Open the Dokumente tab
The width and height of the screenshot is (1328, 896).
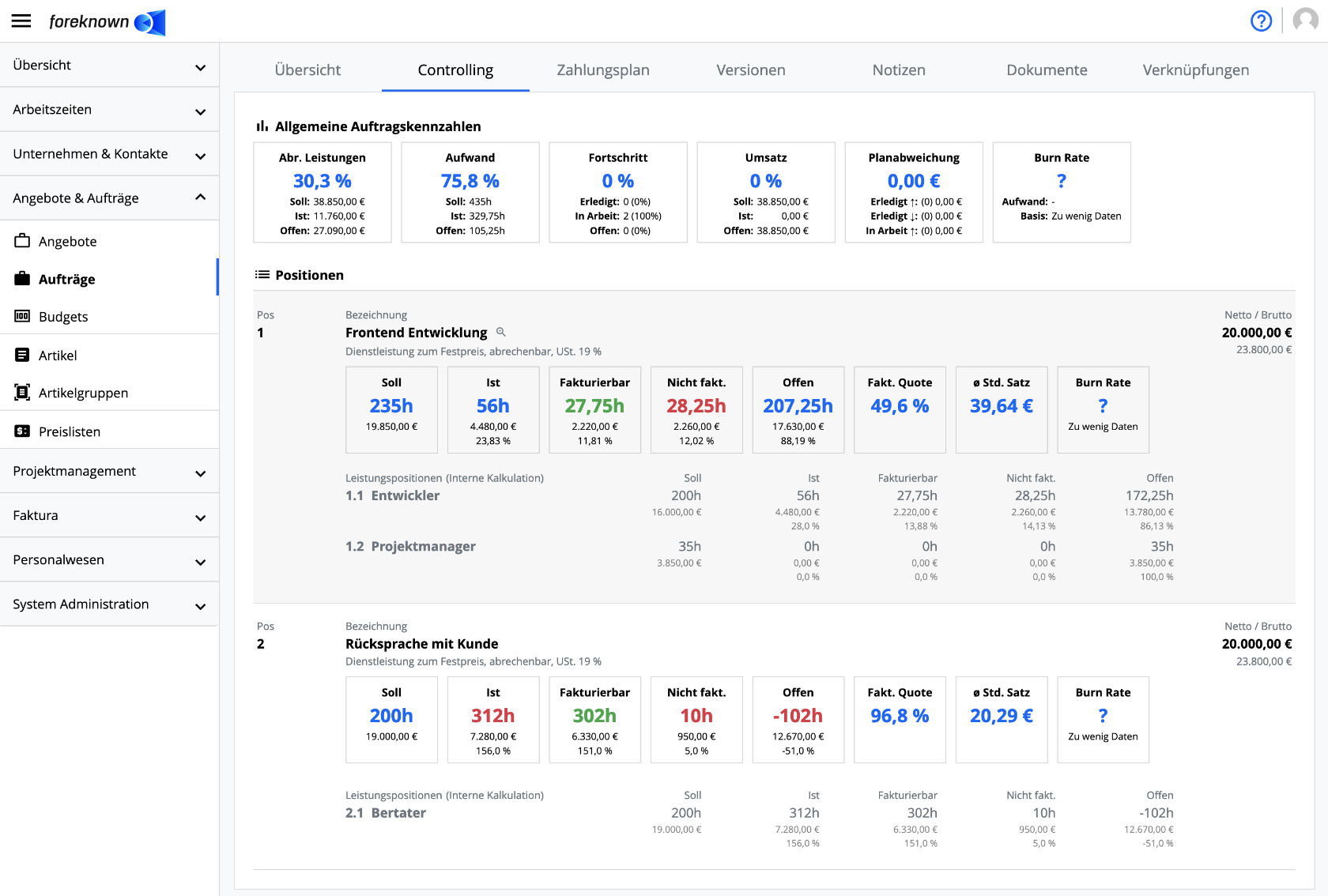(1047, 70)
